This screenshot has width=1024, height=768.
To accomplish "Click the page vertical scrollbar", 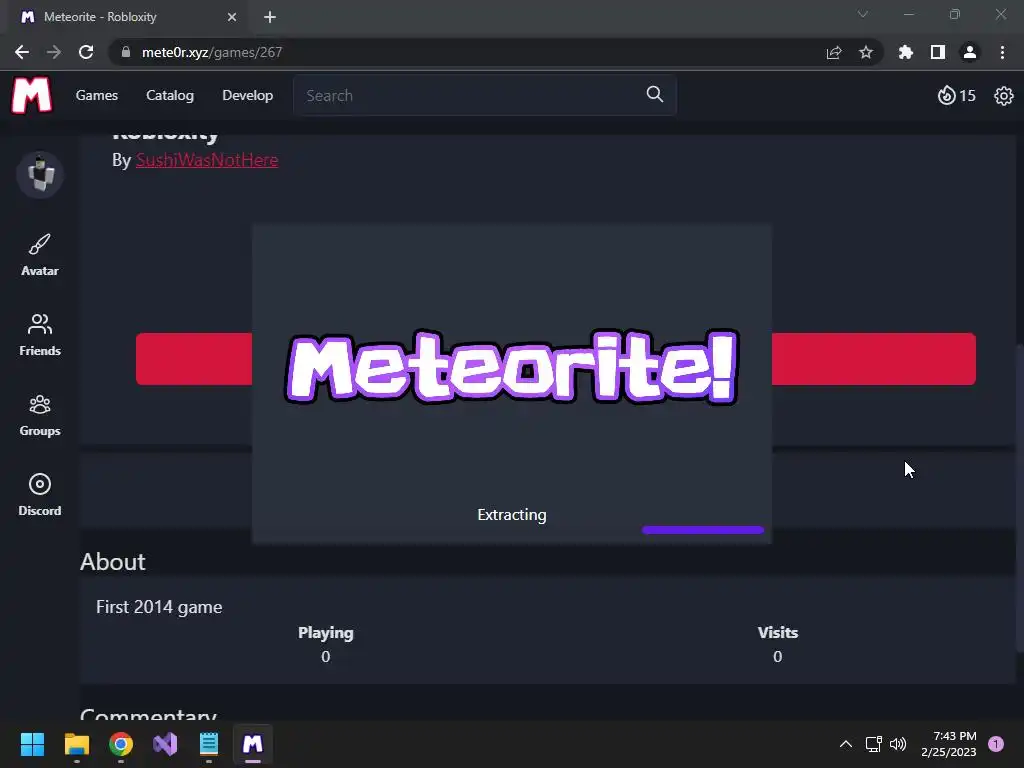I will pos(1019,496).
